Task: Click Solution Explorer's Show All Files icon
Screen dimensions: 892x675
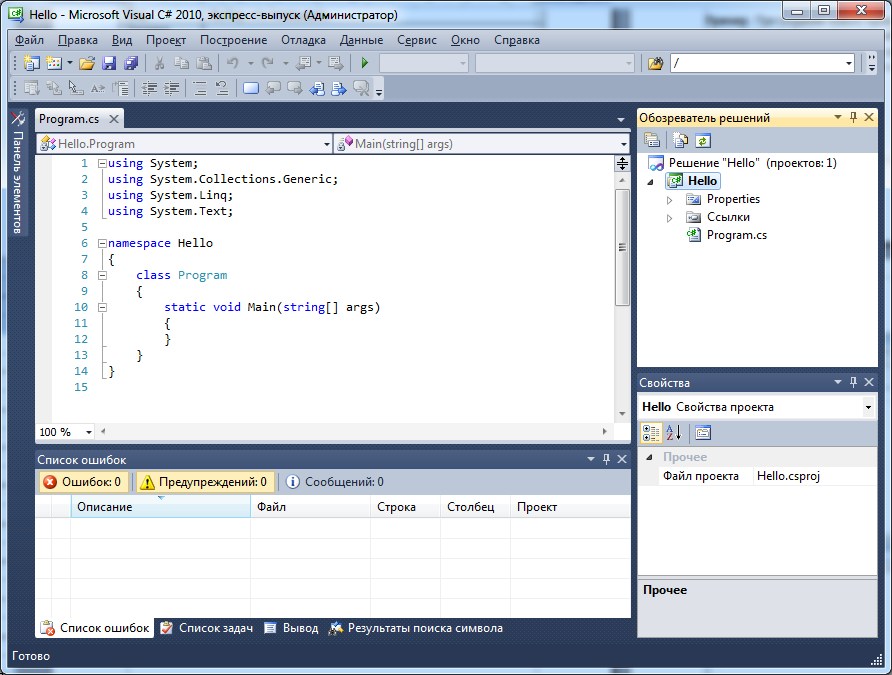Action: pos(680,140)
